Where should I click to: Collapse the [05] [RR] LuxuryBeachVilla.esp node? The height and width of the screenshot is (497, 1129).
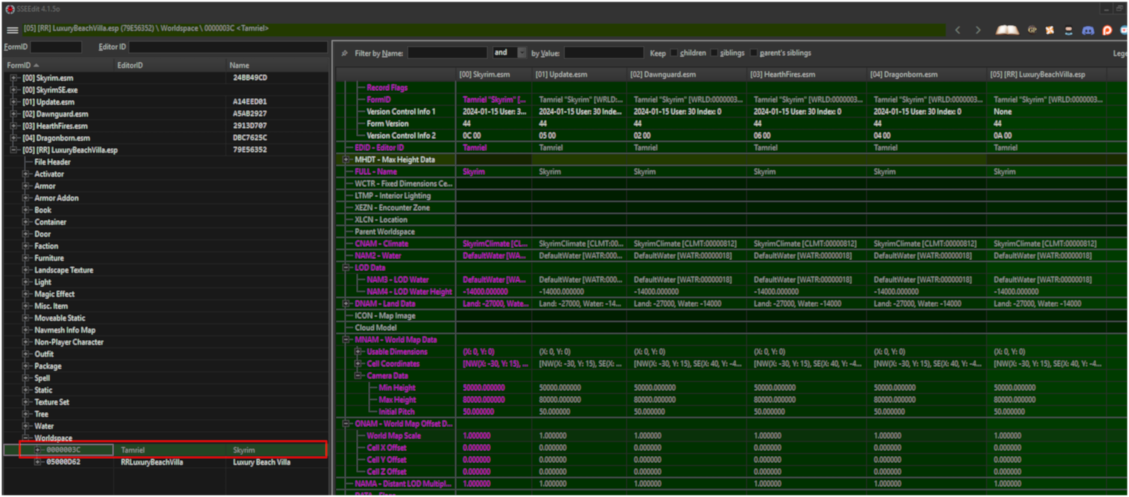(x=14, y=150)
